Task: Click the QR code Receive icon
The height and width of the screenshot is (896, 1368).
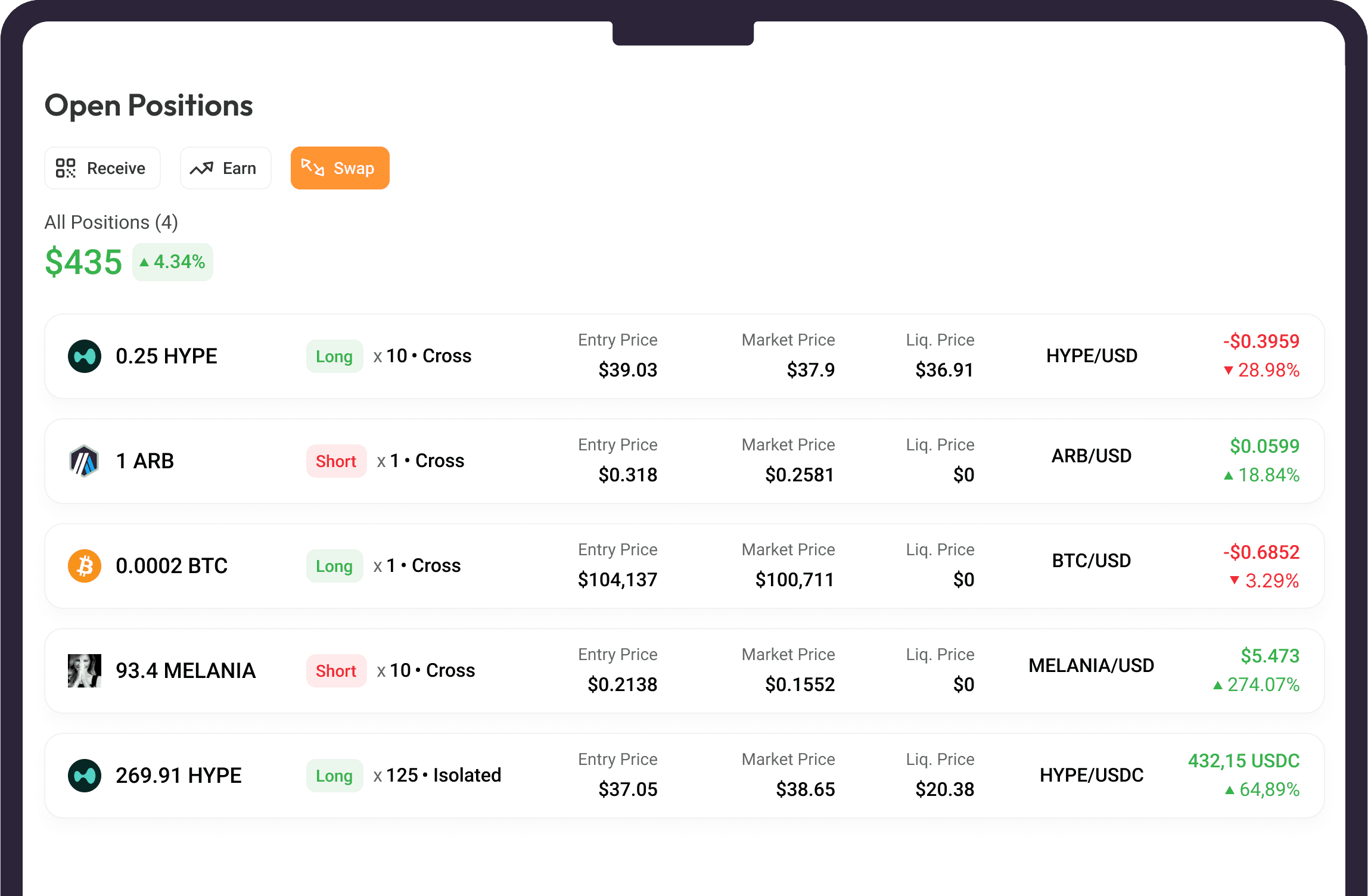Action: tap(66, 168)
